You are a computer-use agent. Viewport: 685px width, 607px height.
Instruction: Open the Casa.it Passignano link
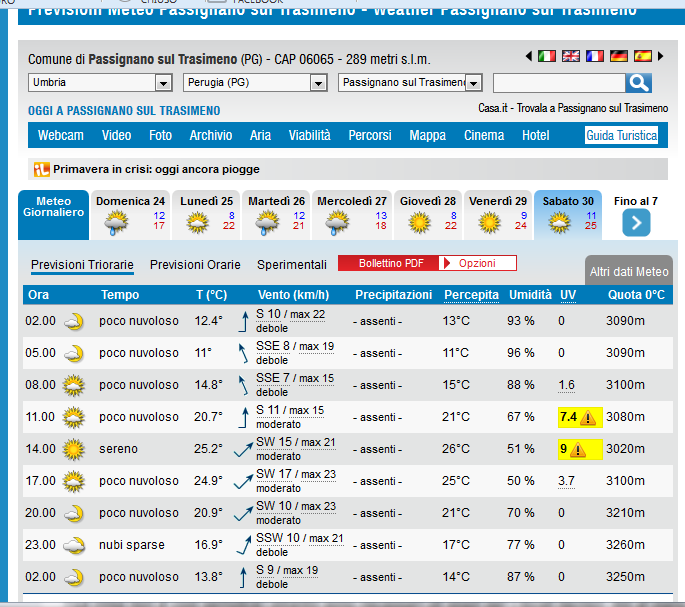(x=573, y=108)
